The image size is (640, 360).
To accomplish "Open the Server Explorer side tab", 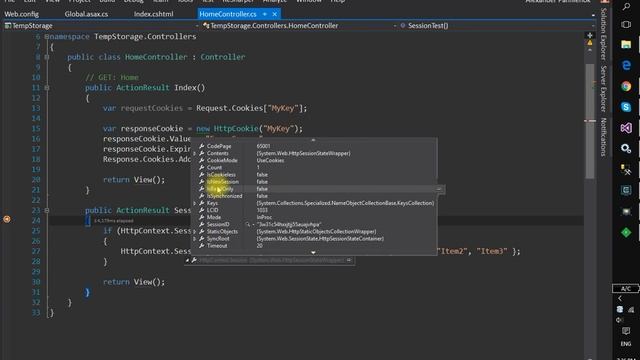I will pyautogui.click(x=604, y=89).
